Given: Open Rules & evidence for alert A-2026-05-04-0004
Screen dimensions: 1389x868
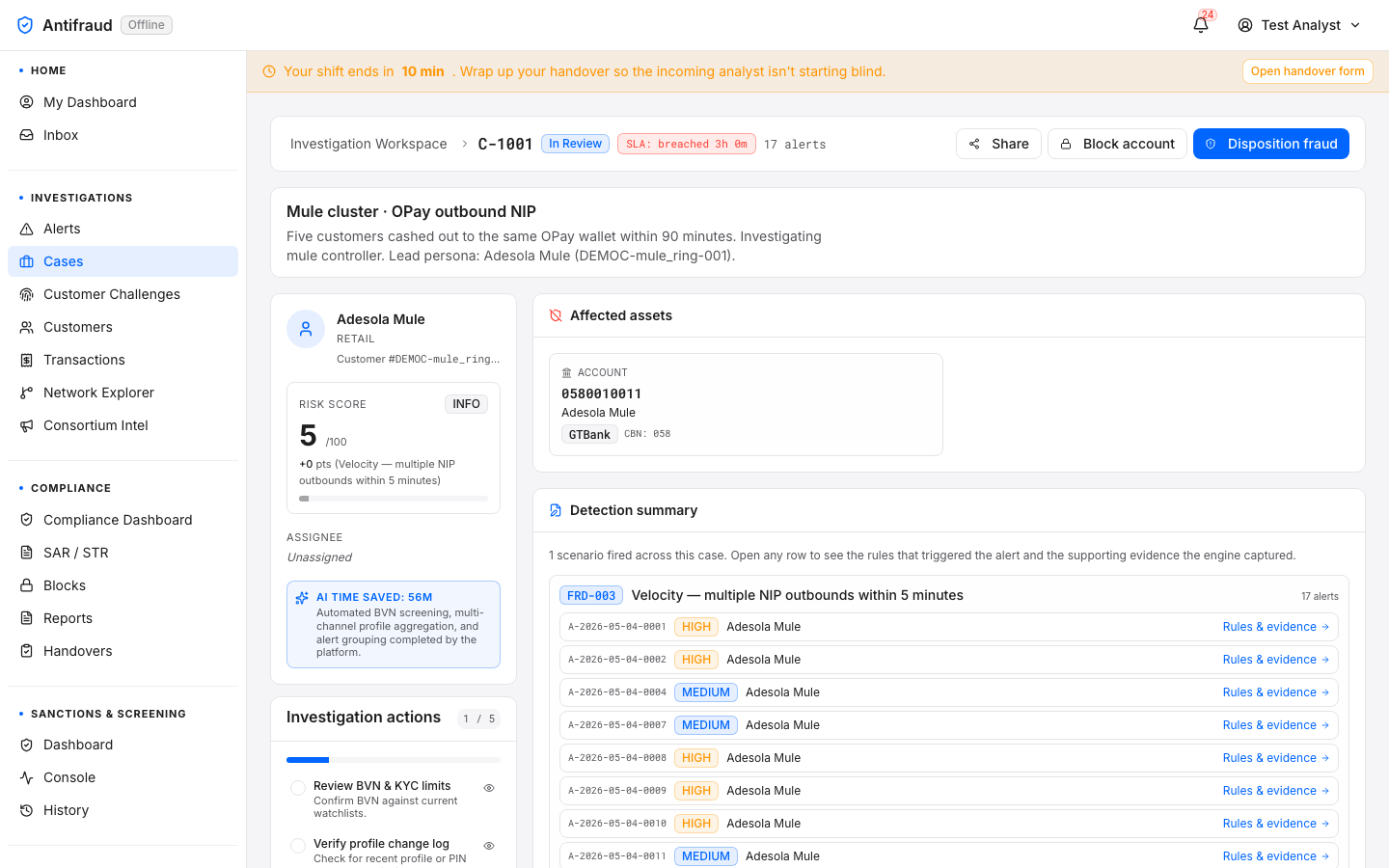Looking at the screenshot, I should (1276, 692).
